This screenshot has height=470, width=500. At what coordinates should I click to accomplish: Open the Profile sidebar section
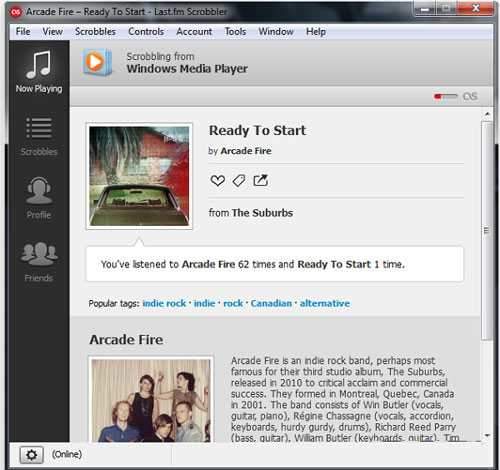coord(39,198)
